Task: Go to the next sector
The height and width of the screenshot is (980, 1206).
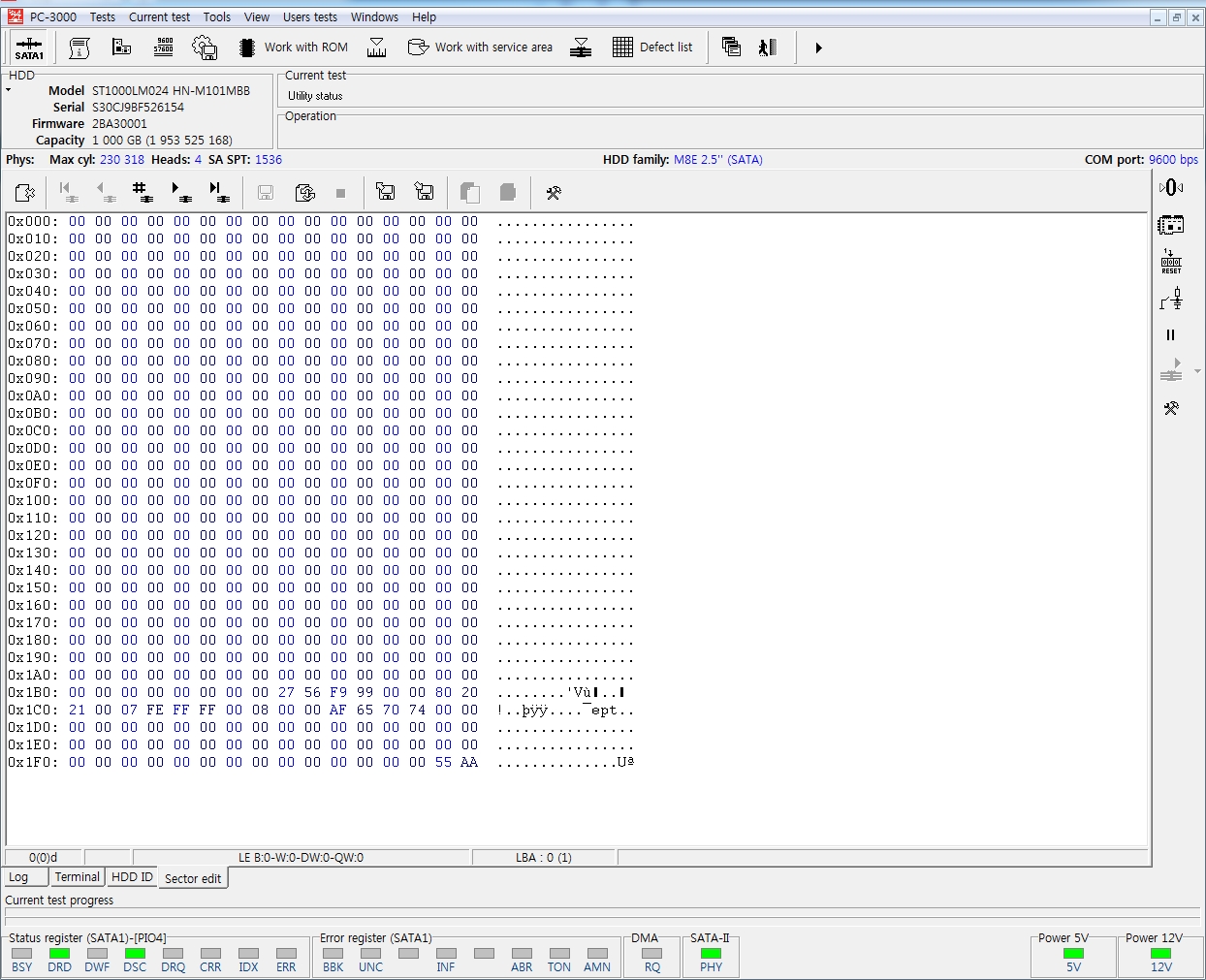Action: (x=181, y=192)
